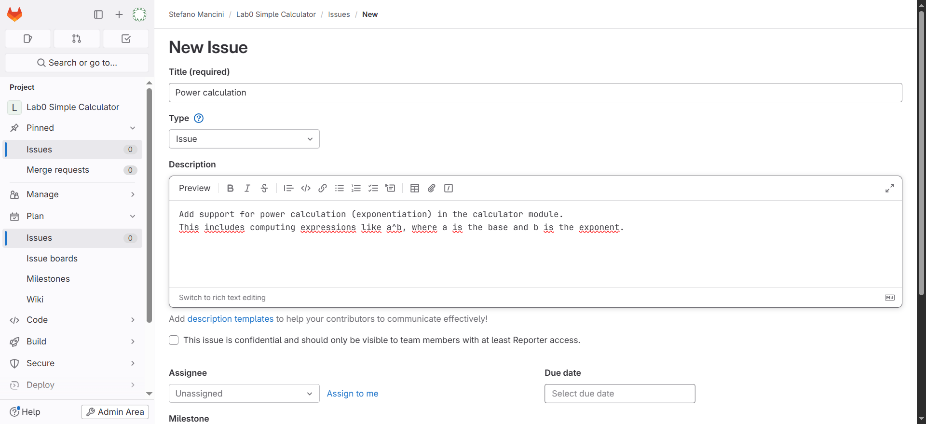Apply bold formatting in description toolbar
The height and width of the screenshot is (424, 926).
coord(230,188)
